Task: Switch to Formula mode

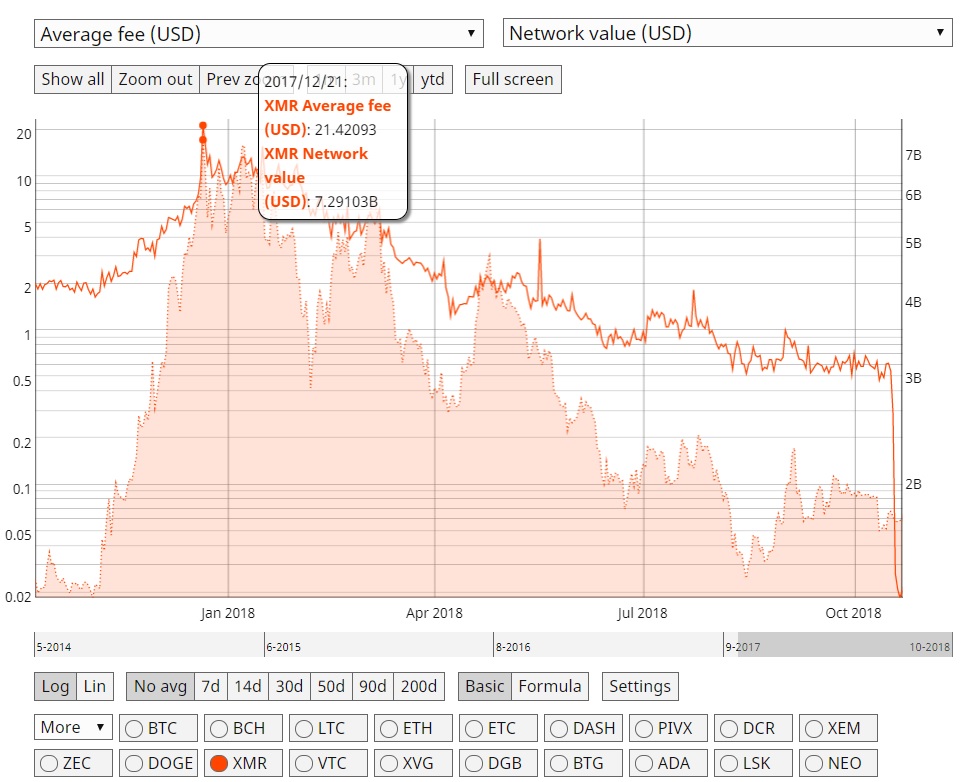Action: point(549,686)
